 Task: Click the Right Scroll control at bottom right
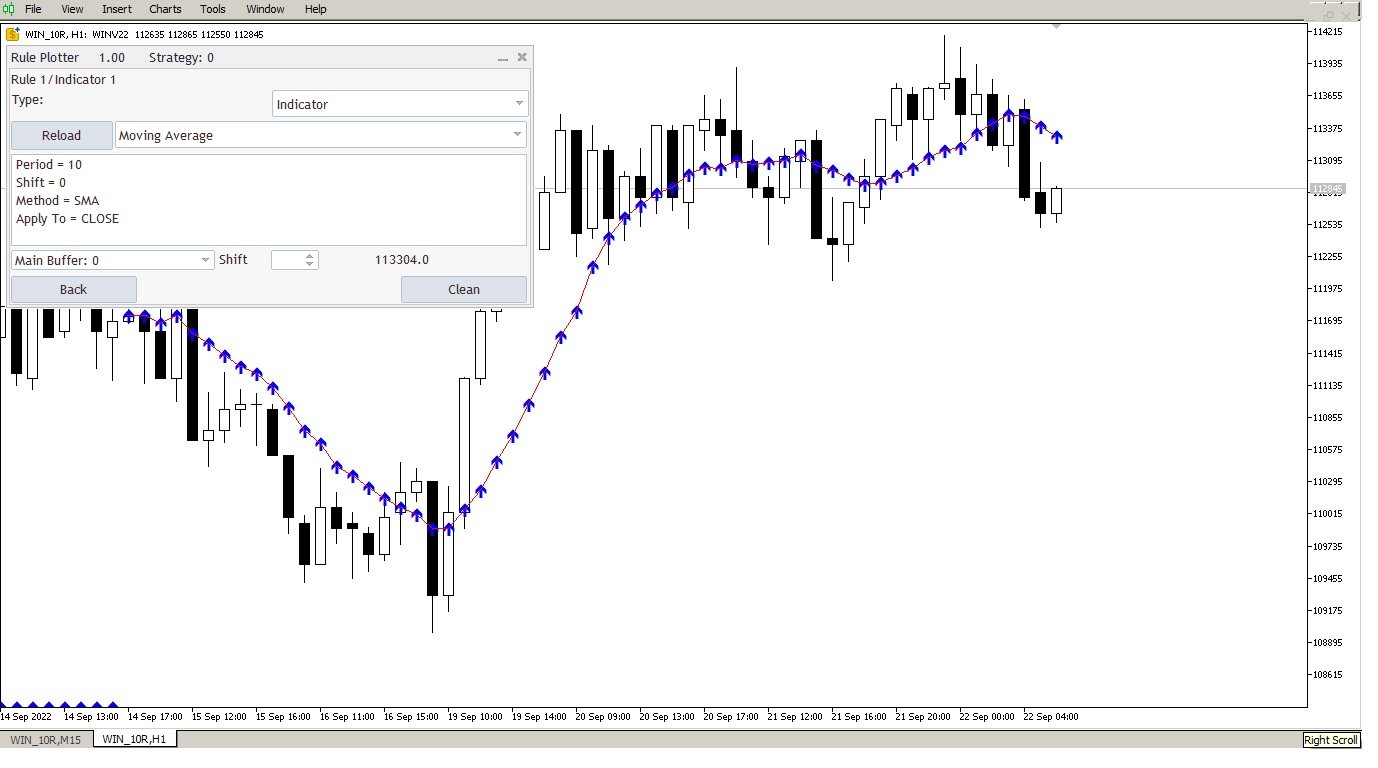[x=1330, y=739]
